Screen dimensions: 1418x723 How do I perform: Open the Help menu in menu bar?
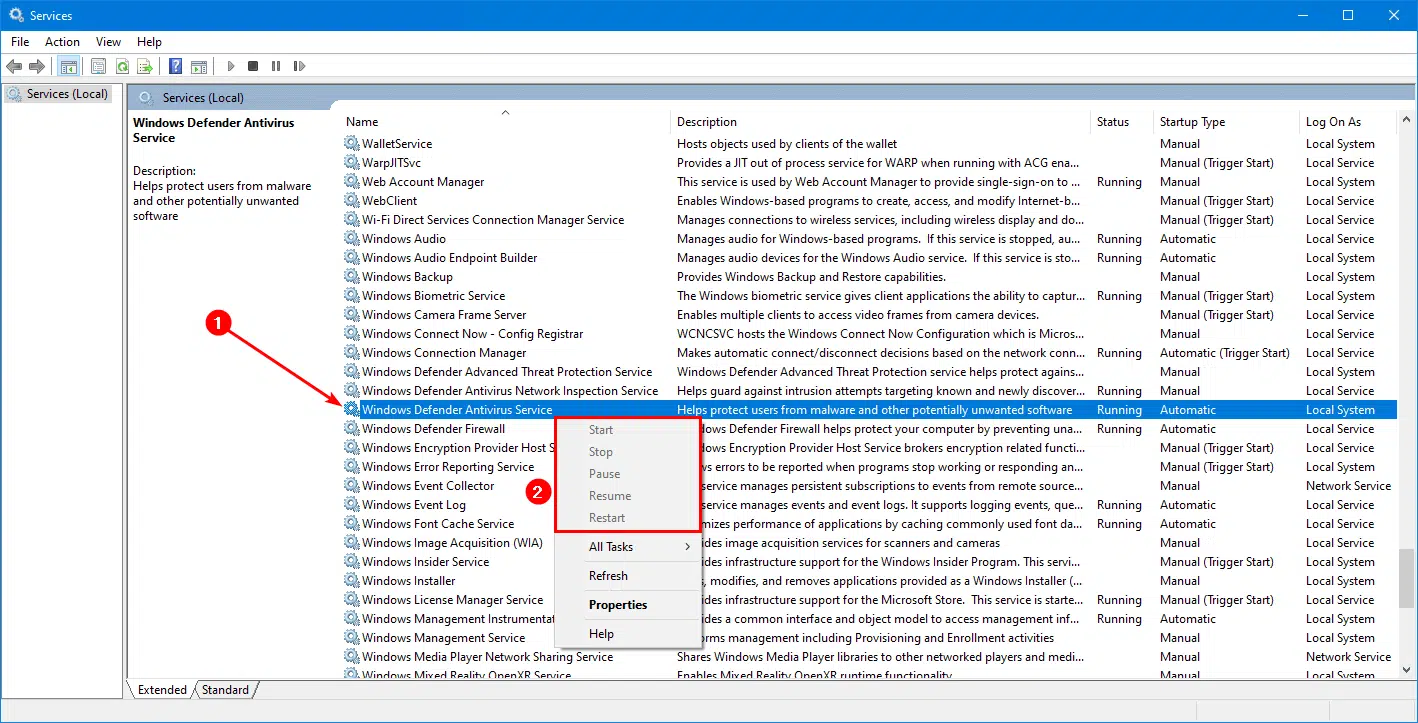pyautogui.click(x=149, y=42)
